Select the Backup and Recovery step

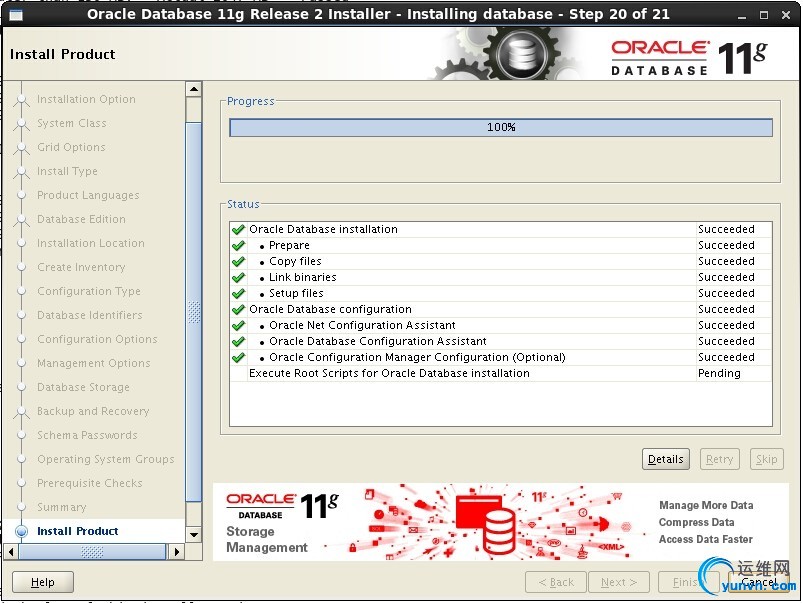click(x=93, y=411)
